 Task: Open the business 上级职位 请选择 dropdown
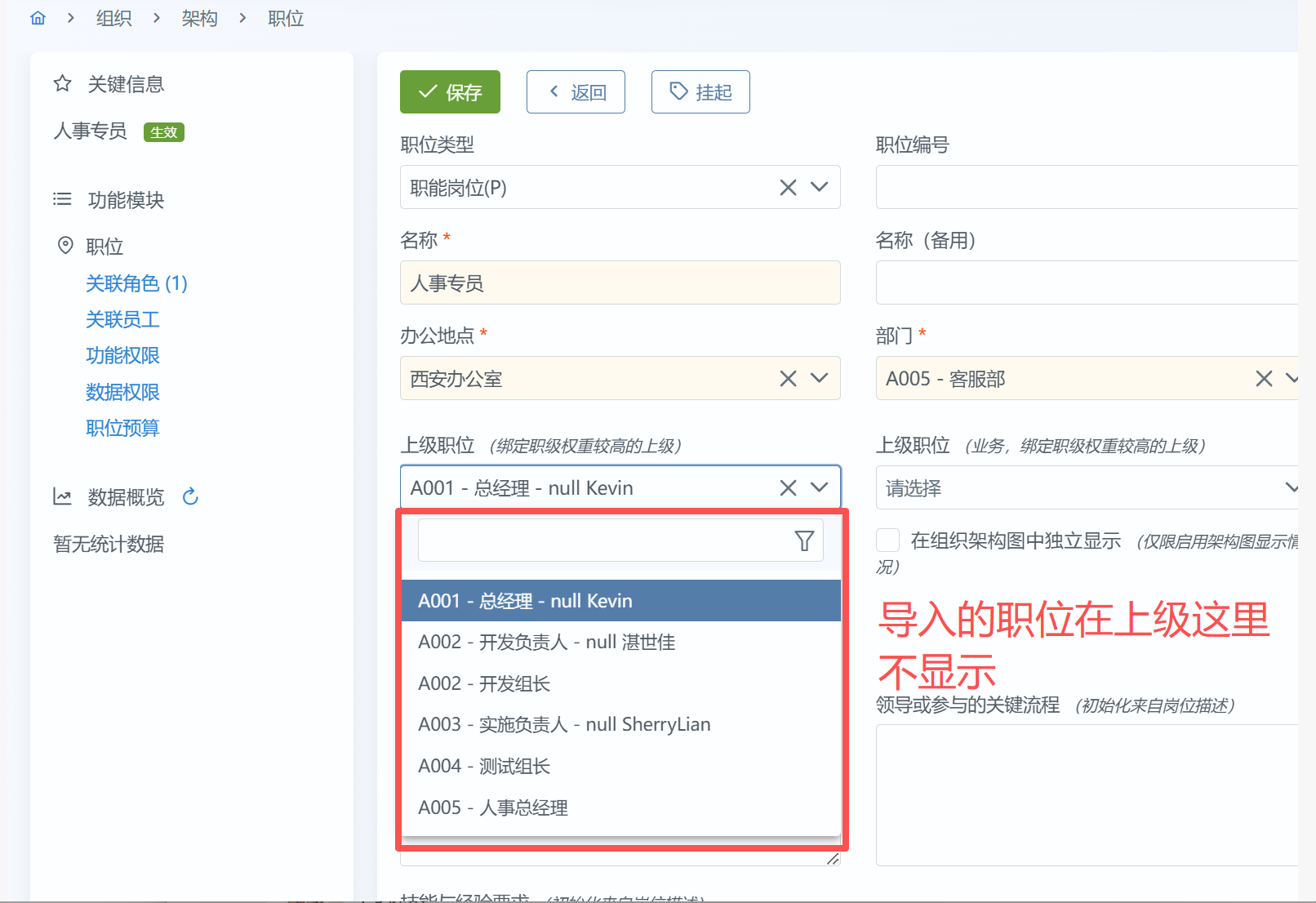click(1086, 488)
